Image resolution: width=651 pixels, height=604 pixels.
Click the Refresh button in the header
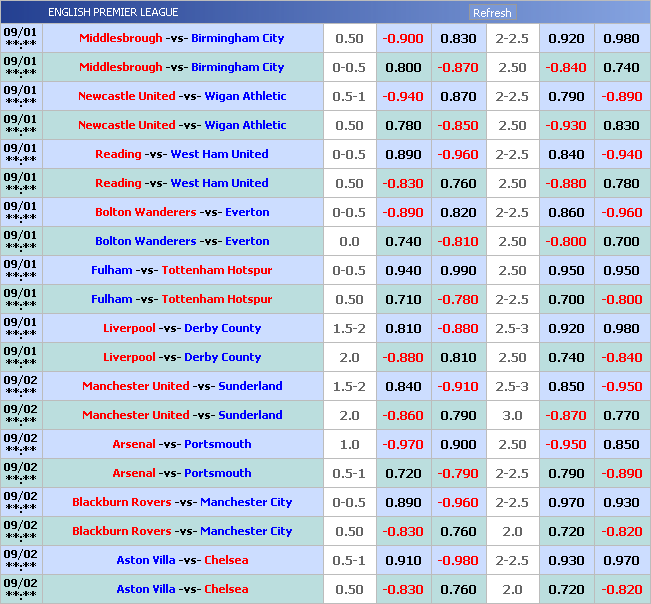coord(492,13)
